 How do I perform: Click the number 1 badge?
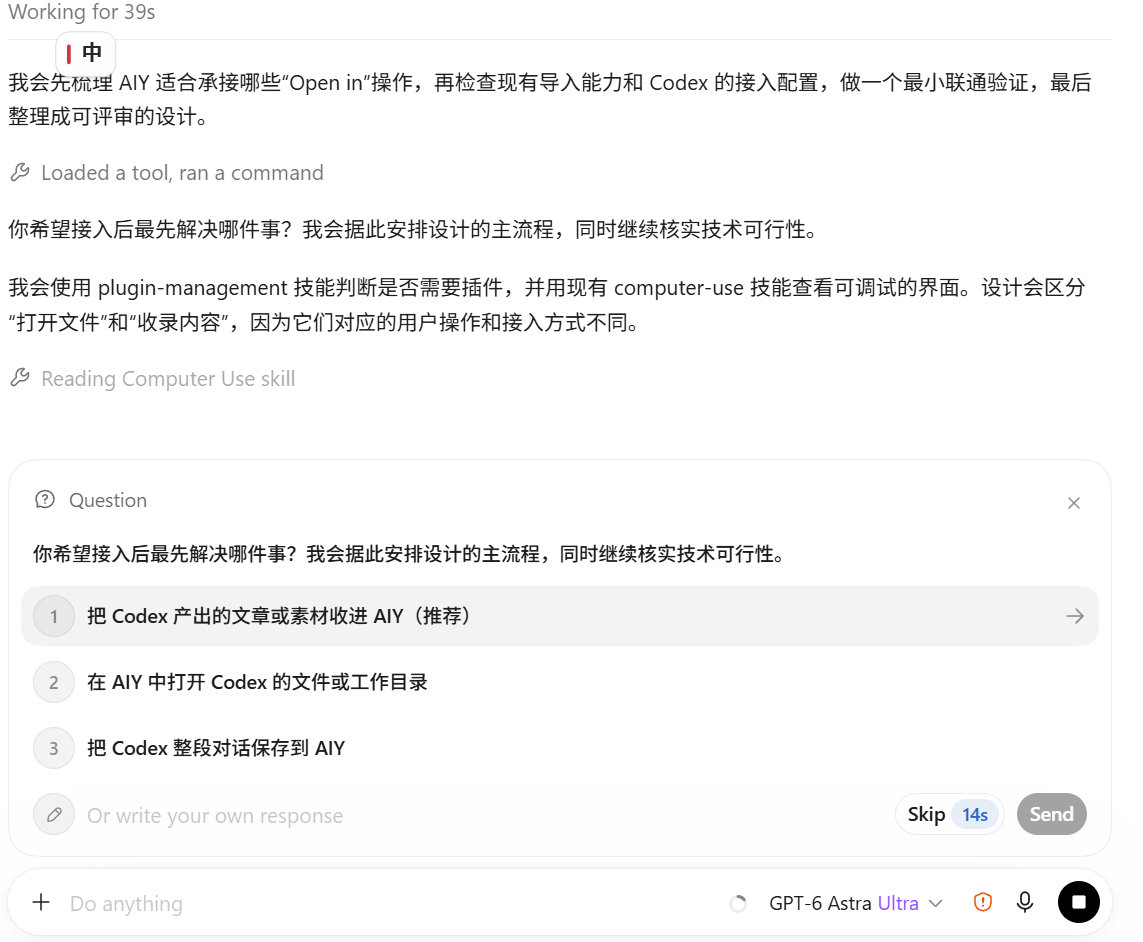54,616
